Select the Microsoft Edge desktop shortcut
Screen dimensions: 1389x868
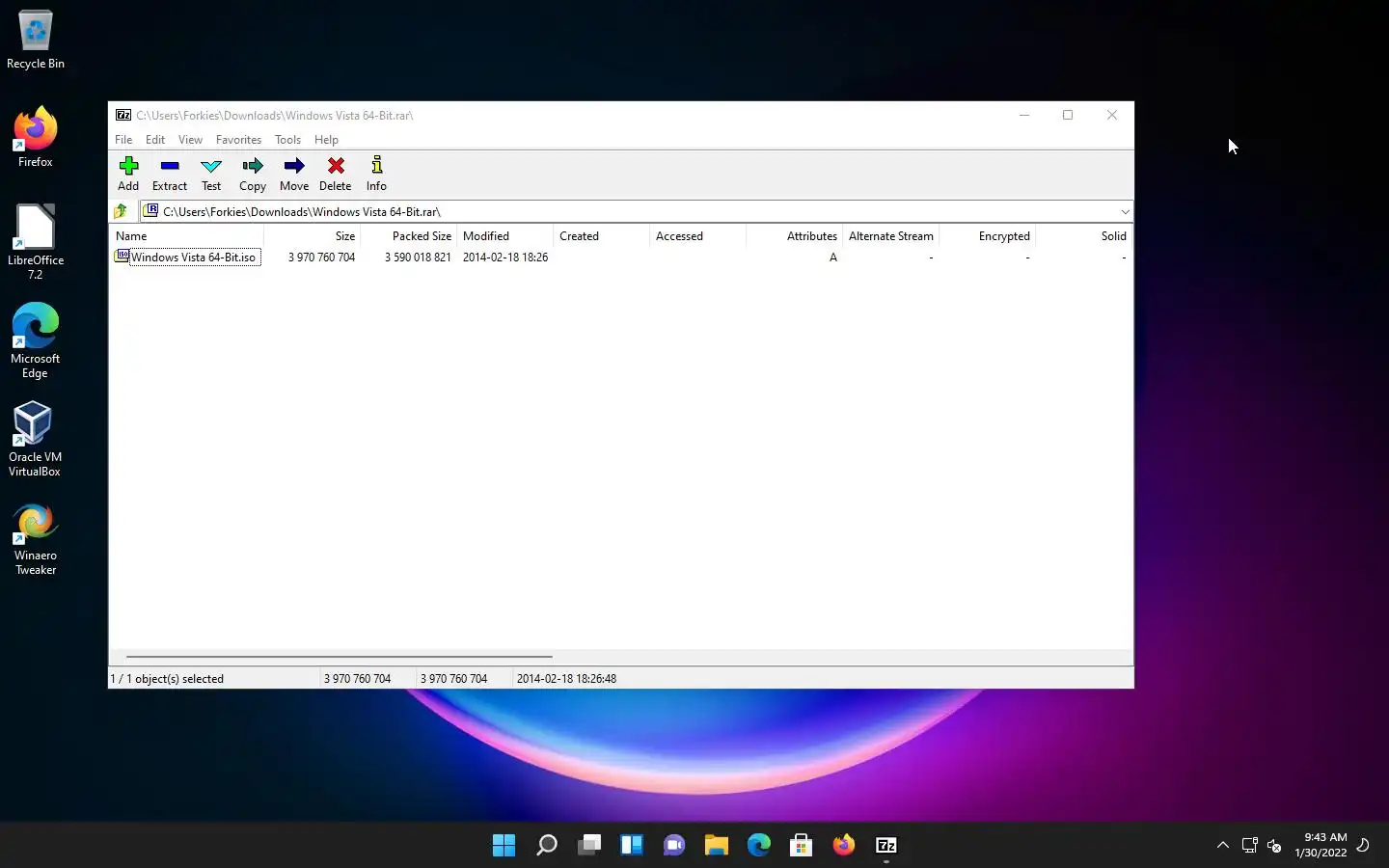[36, 340]
